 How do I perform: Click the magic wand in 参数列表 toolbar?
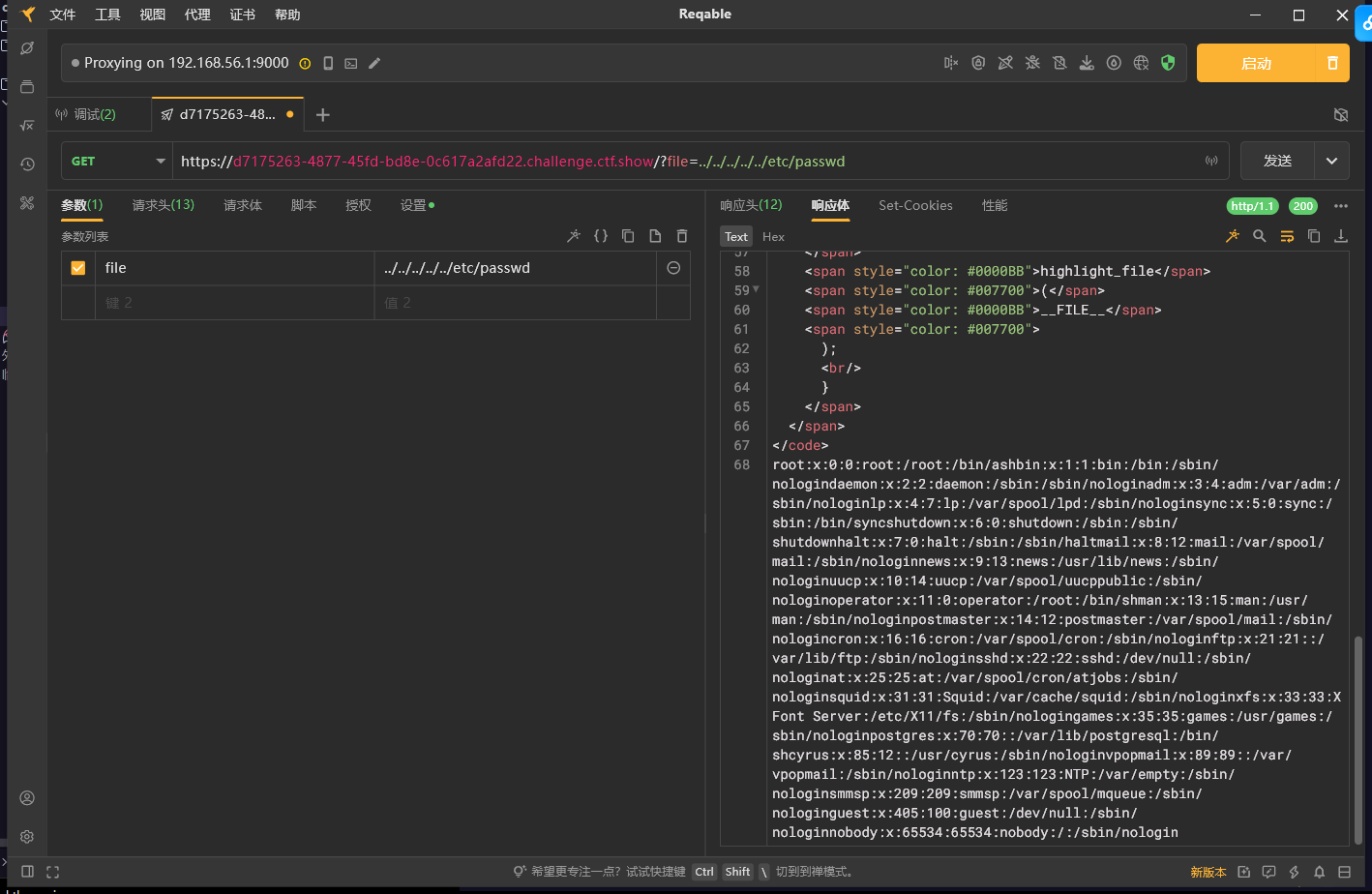pos(574,236)
